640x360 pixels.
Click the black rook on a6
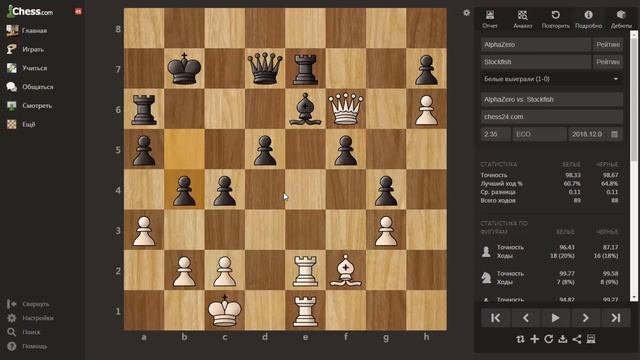pyautogui.click(x=144, y=109)
